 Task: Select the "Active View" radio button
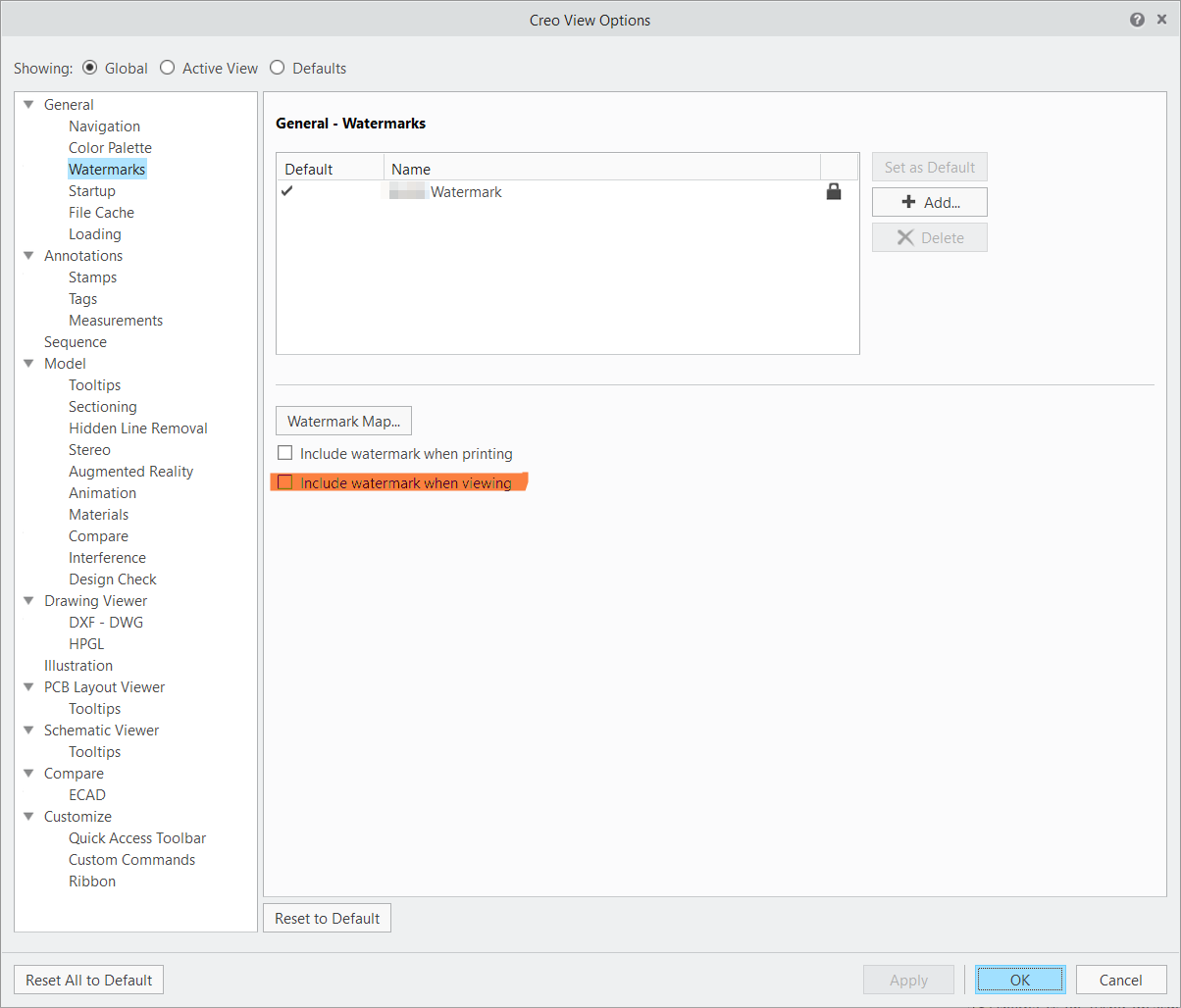167,68
